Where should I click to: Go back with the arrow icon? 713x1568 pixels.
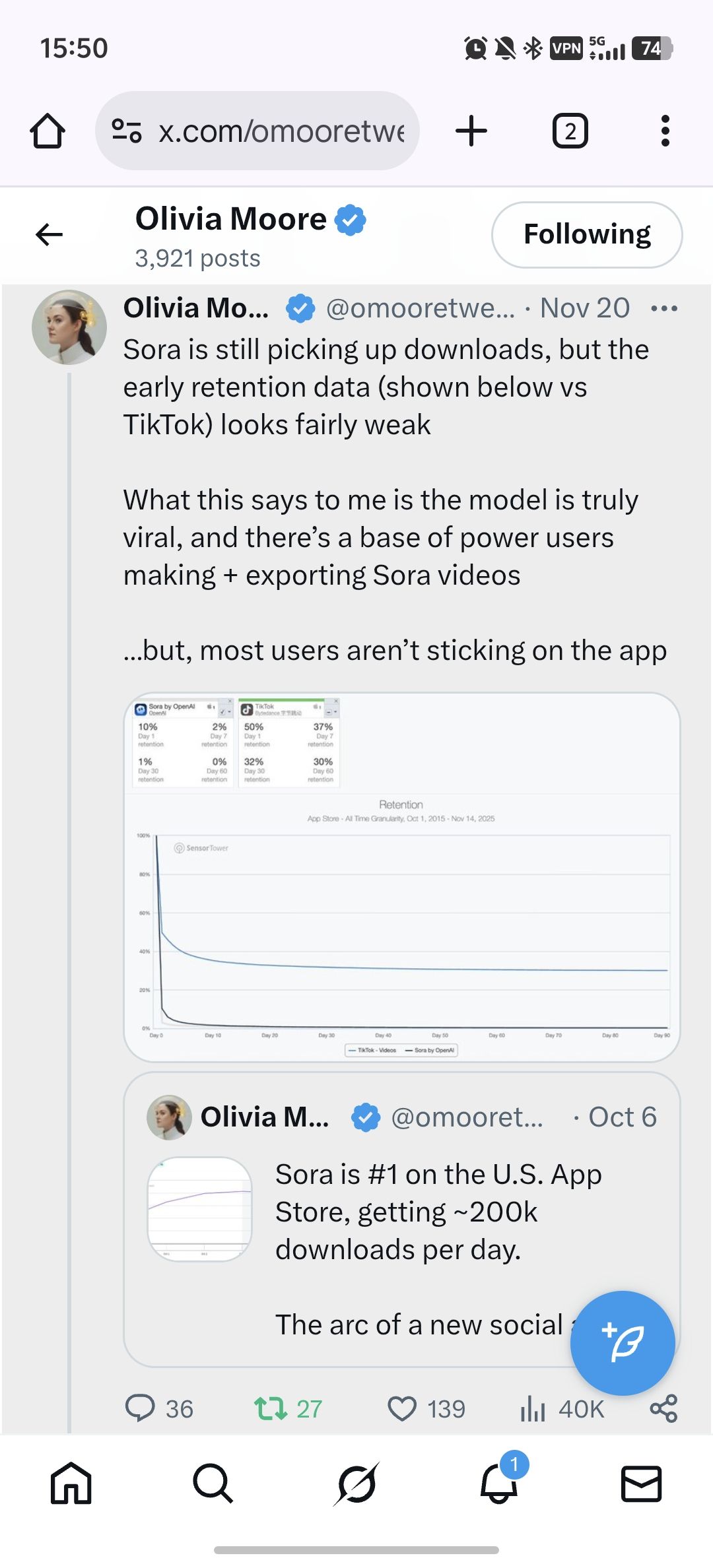tap(50, 234)
